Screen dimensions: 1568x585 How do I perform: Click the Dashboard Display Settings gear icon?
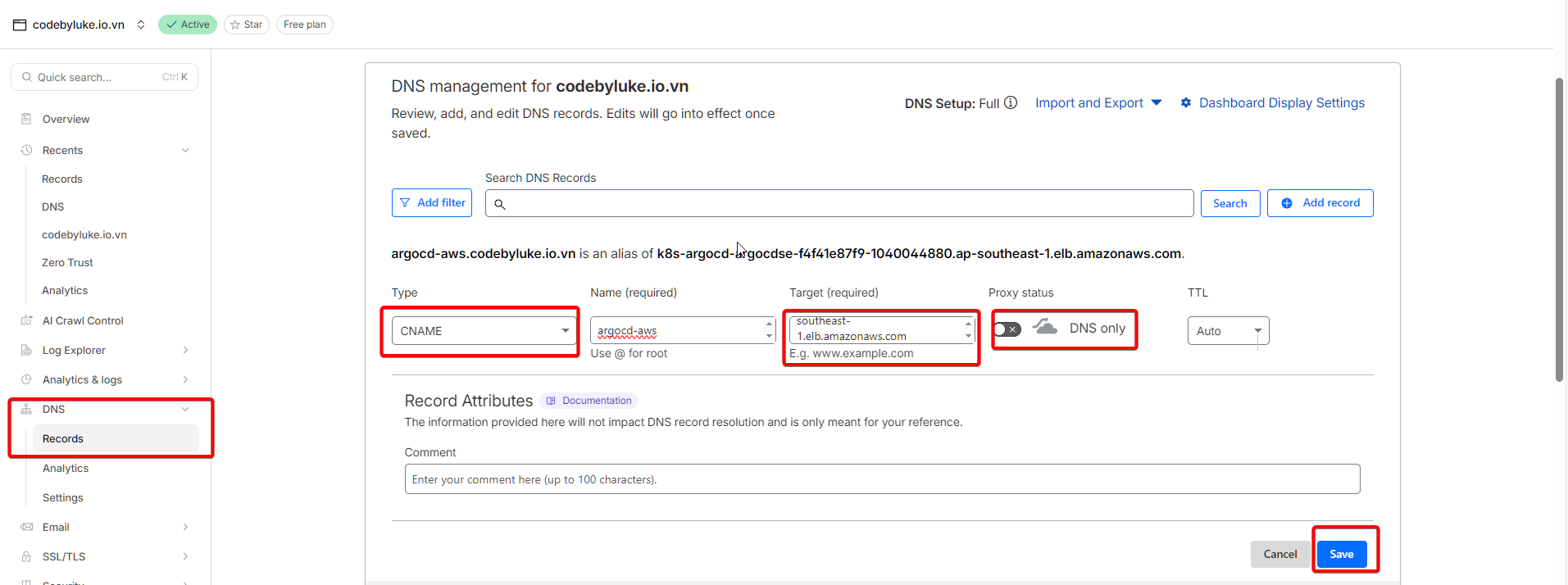[x=1186, y=103]
